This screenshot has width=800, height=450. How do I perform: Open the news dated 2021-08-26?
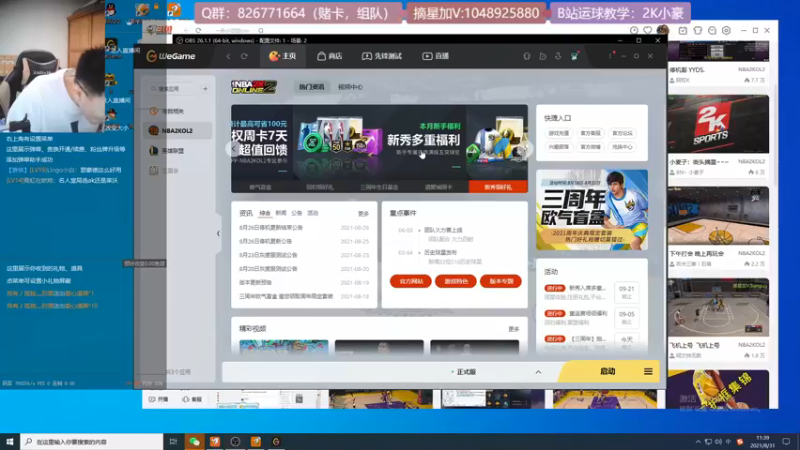pos(304,228)
